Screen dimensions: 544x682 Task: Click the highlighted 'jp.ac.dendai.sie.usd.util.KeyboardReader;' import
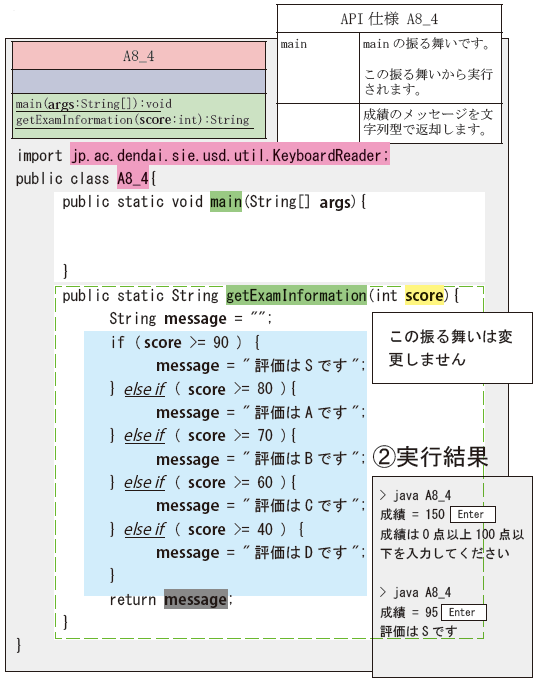tap(230, 155)
